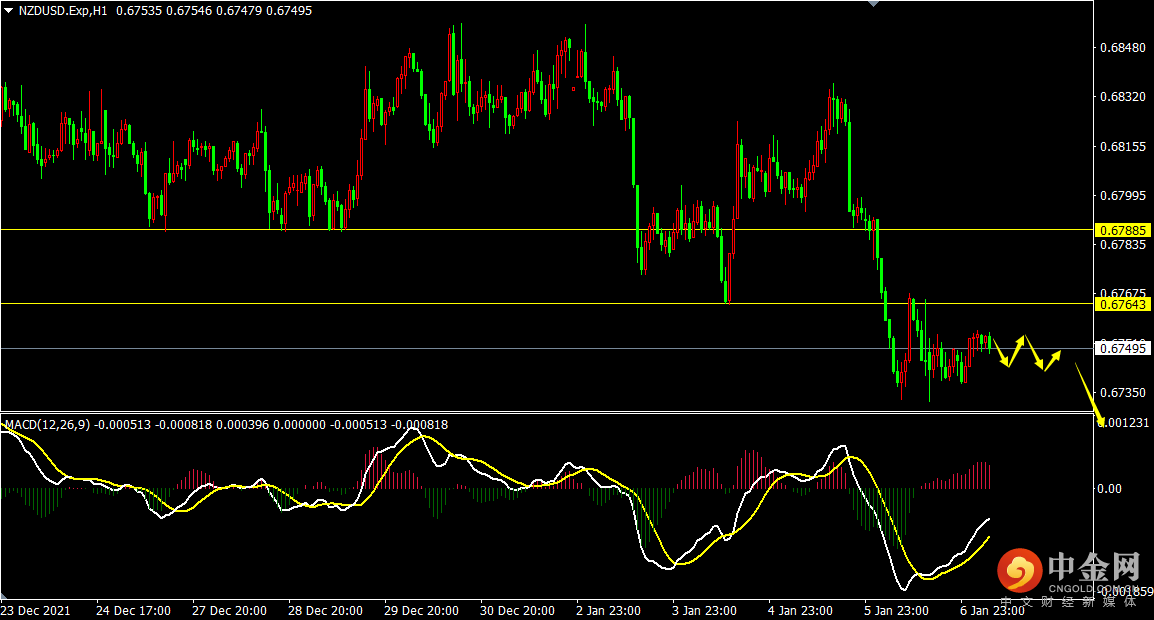The height and width of the screenshot is (620, 1154).
Task: Click the 0.00 level on MACD scale
Action: (x=1109, y=489)
